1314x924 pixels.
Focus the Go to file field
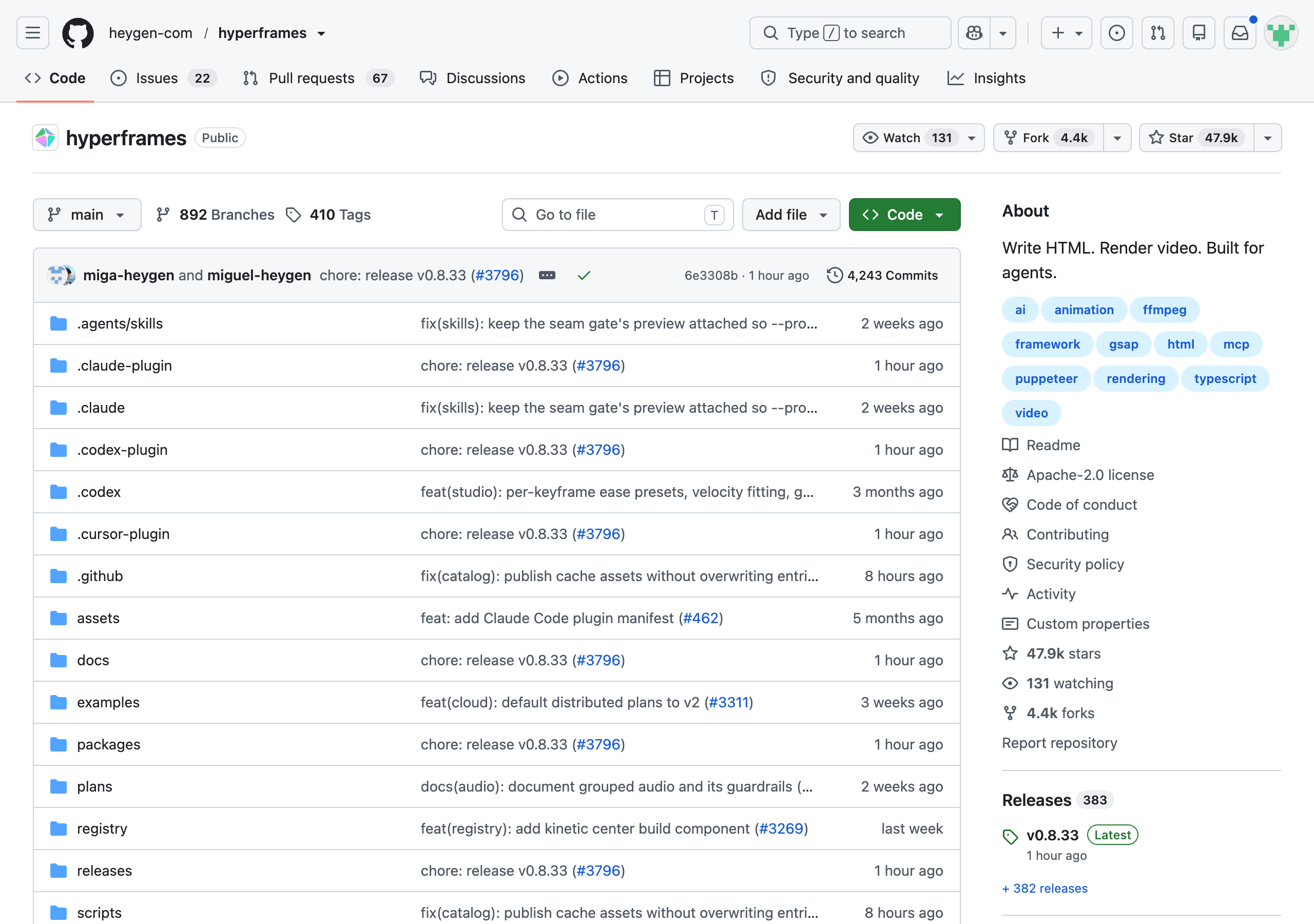617,215
